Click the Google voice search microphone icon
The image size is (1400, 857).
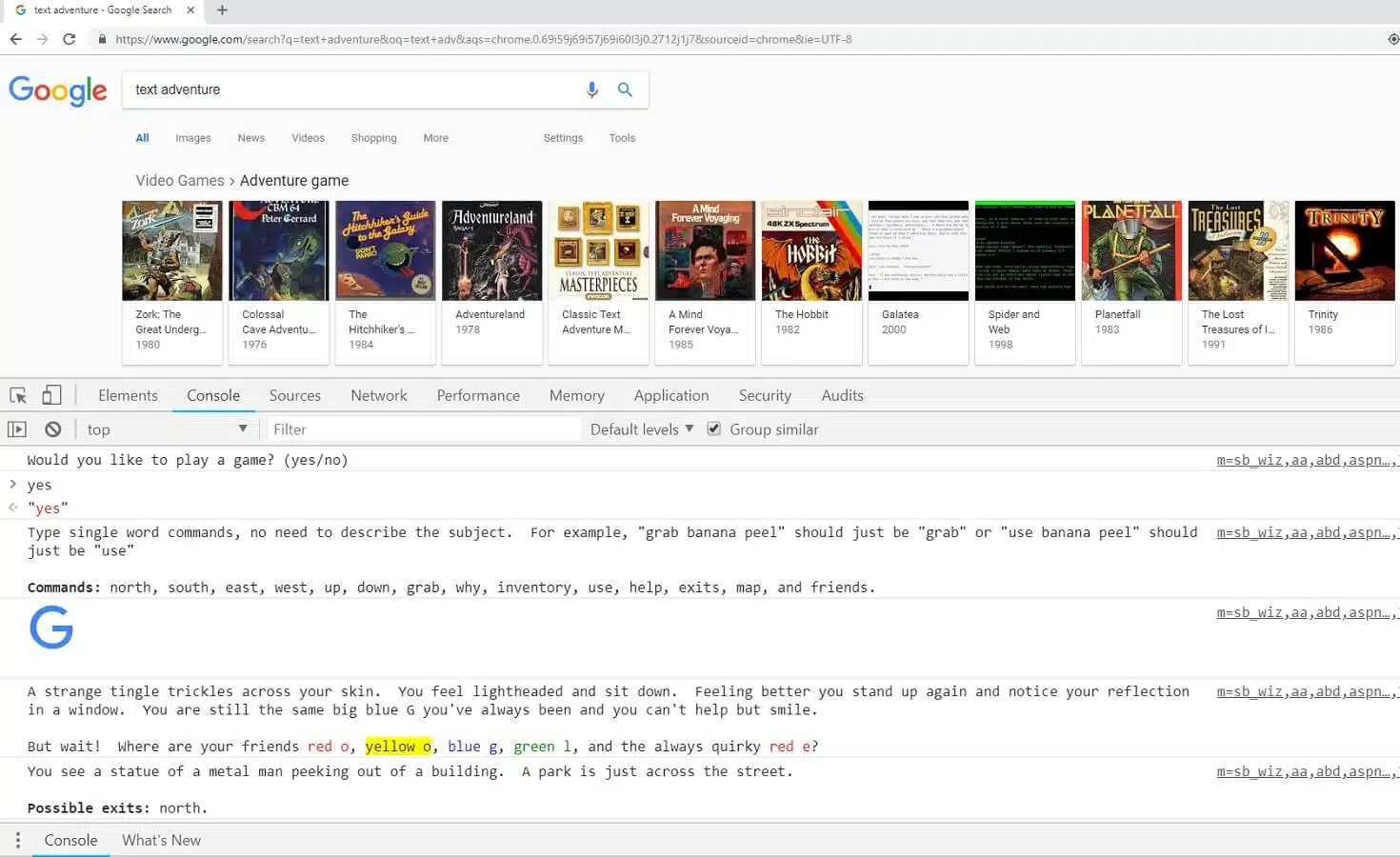tap(591, 89)
